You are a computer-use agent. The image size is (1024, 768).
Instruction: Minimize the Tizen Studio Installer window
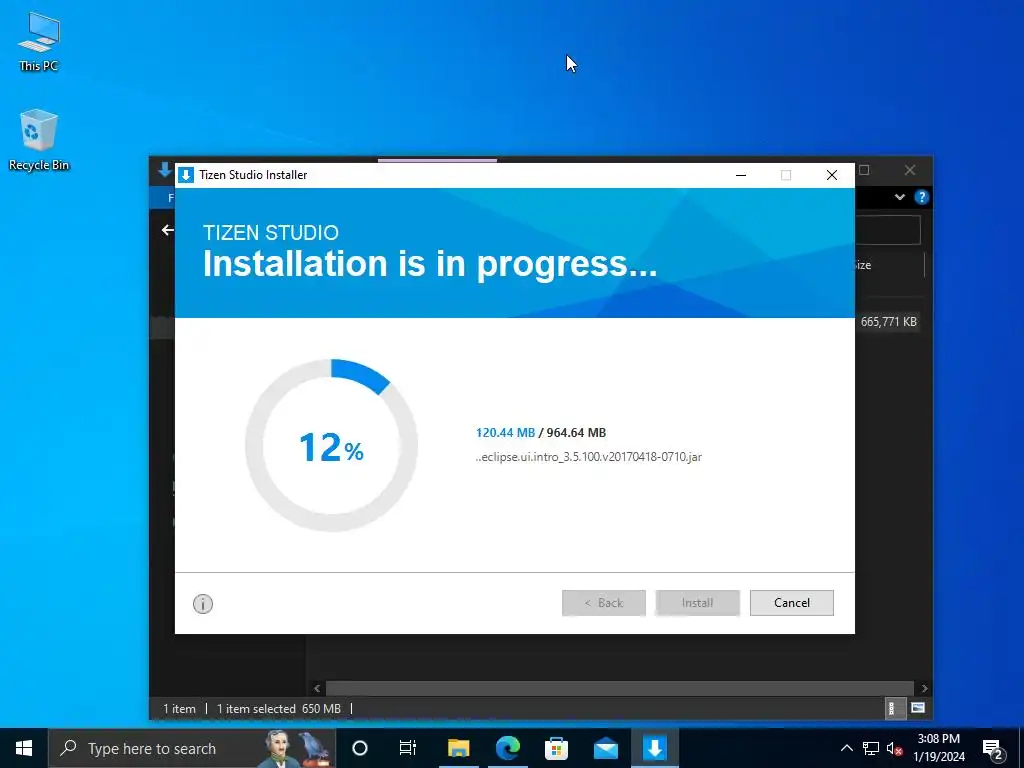tap(741, 175)
